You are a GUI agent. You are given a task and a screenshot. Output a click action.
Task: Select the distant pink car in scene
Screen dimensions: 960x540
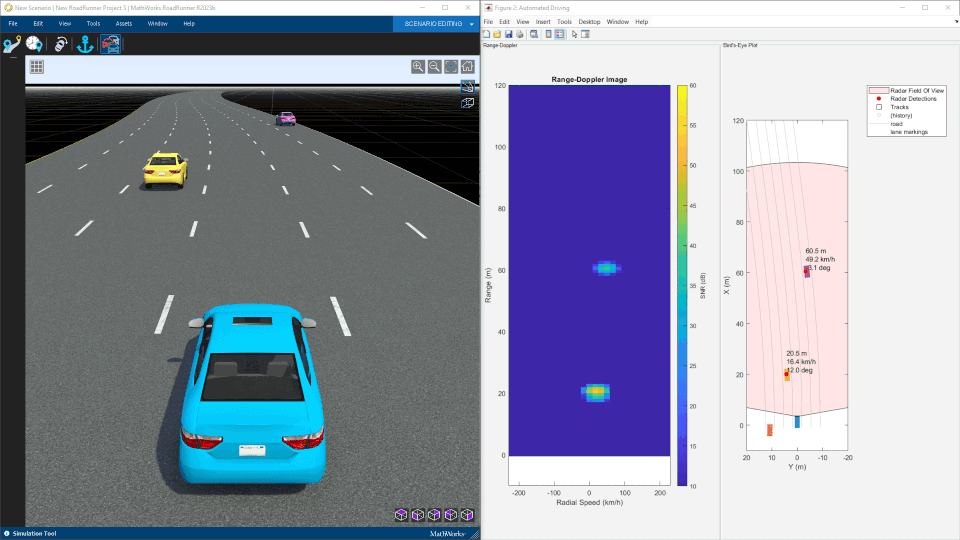[x=285, y=118]
